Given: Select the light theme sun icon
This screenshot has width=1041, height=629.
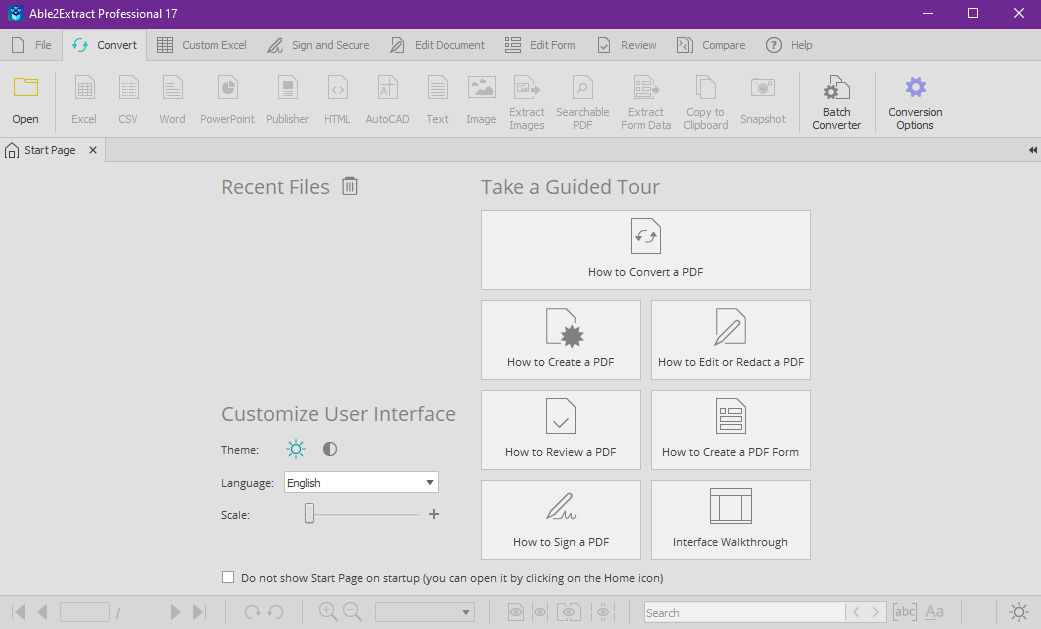Looking at the screenshot, I should [x=295, y=450].
